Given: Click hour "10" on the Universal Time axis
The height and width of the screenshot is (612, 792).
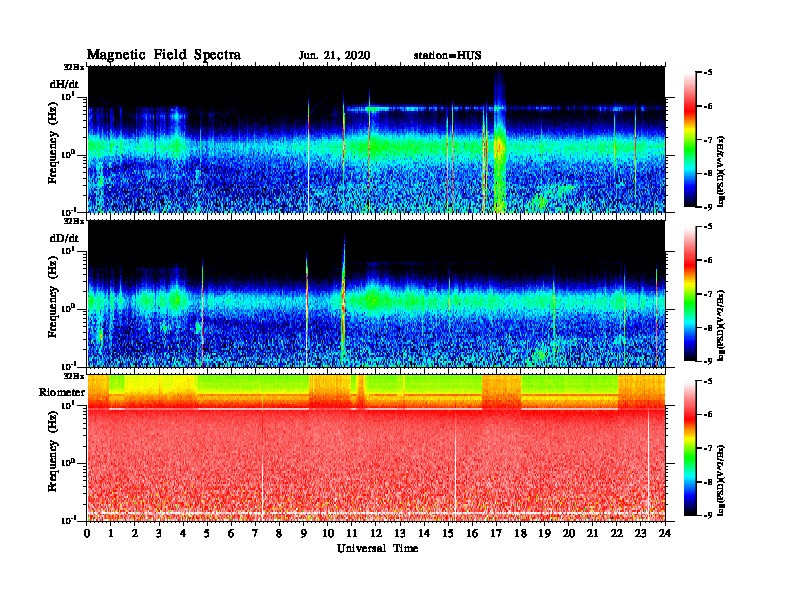Looking at the screenshot, I should coord(328,533).
